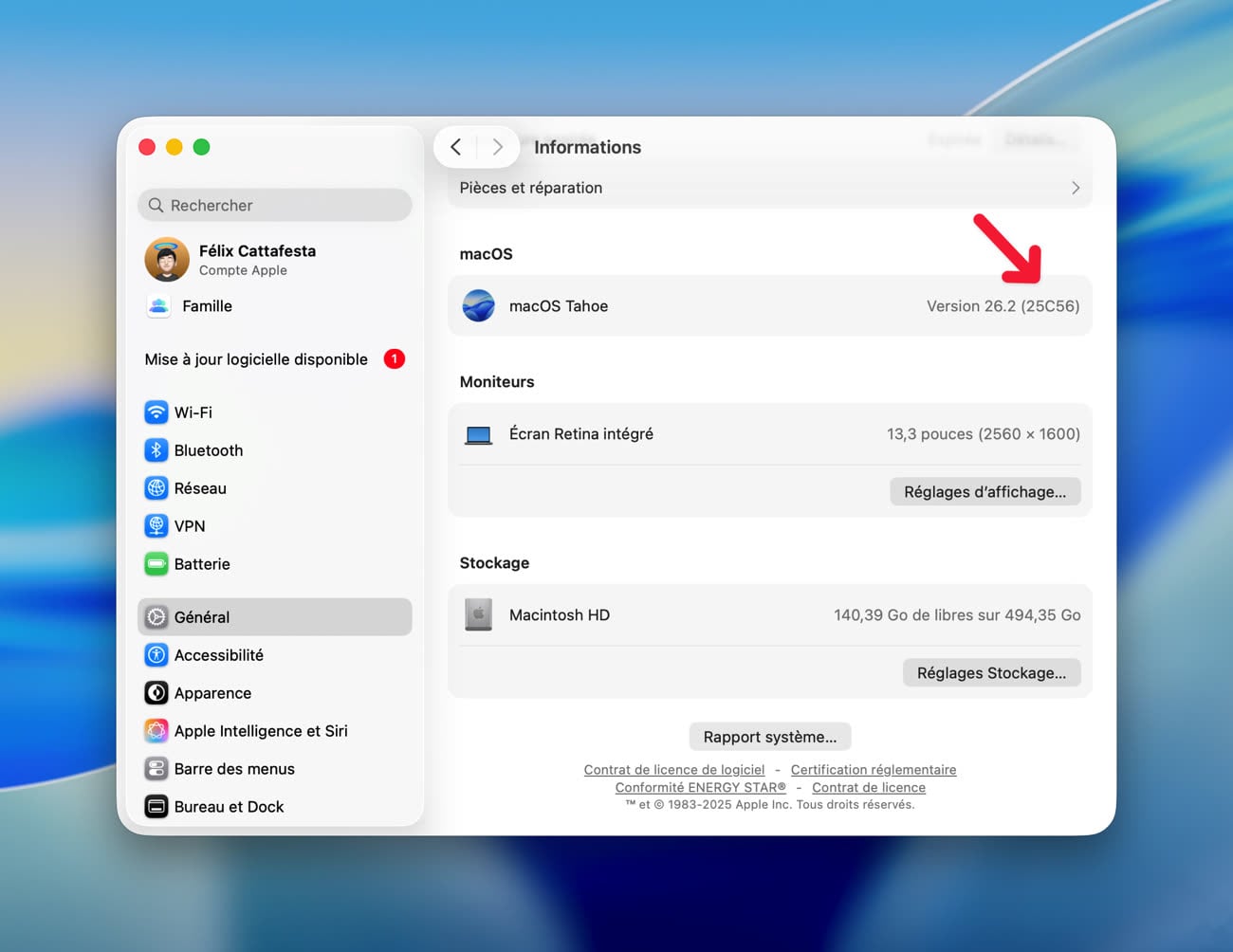Viewport: 1233px width, 952px height.
Task: Go forward with the right chevron
Action: 497,147
